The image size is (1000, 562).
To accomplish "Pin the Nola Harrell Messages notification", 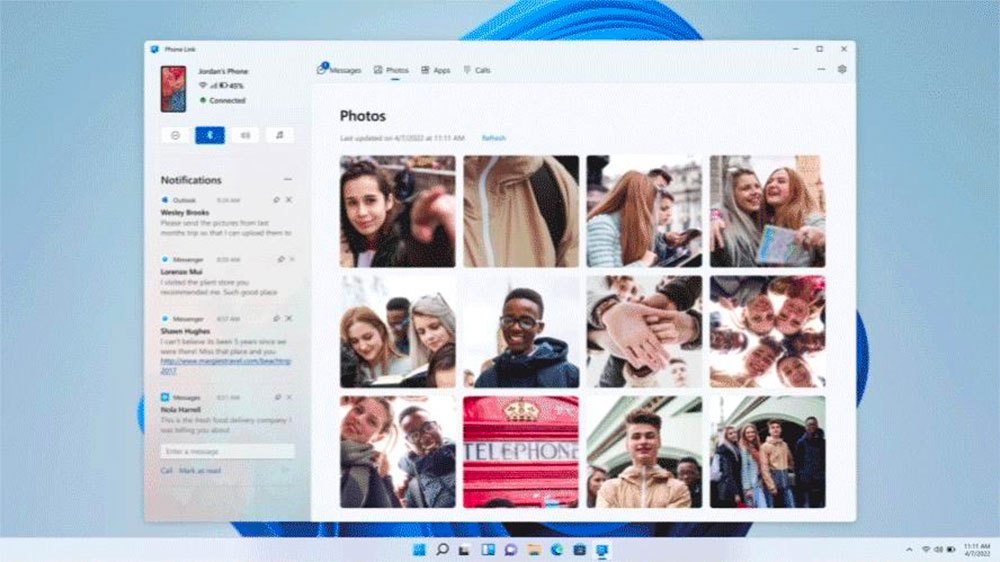I will tap(278, 397).
